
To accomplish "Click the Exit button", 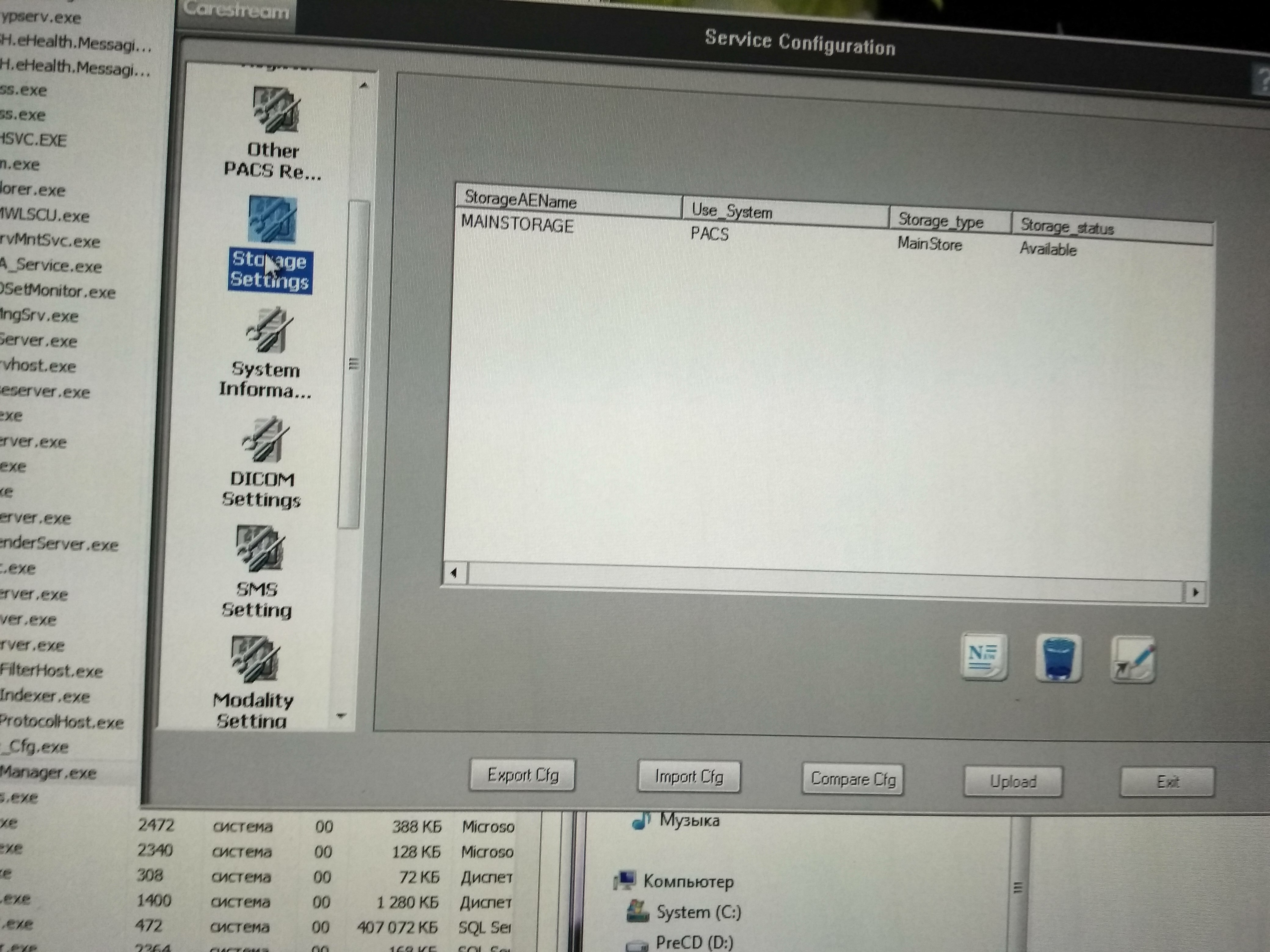I will 1167,782.
